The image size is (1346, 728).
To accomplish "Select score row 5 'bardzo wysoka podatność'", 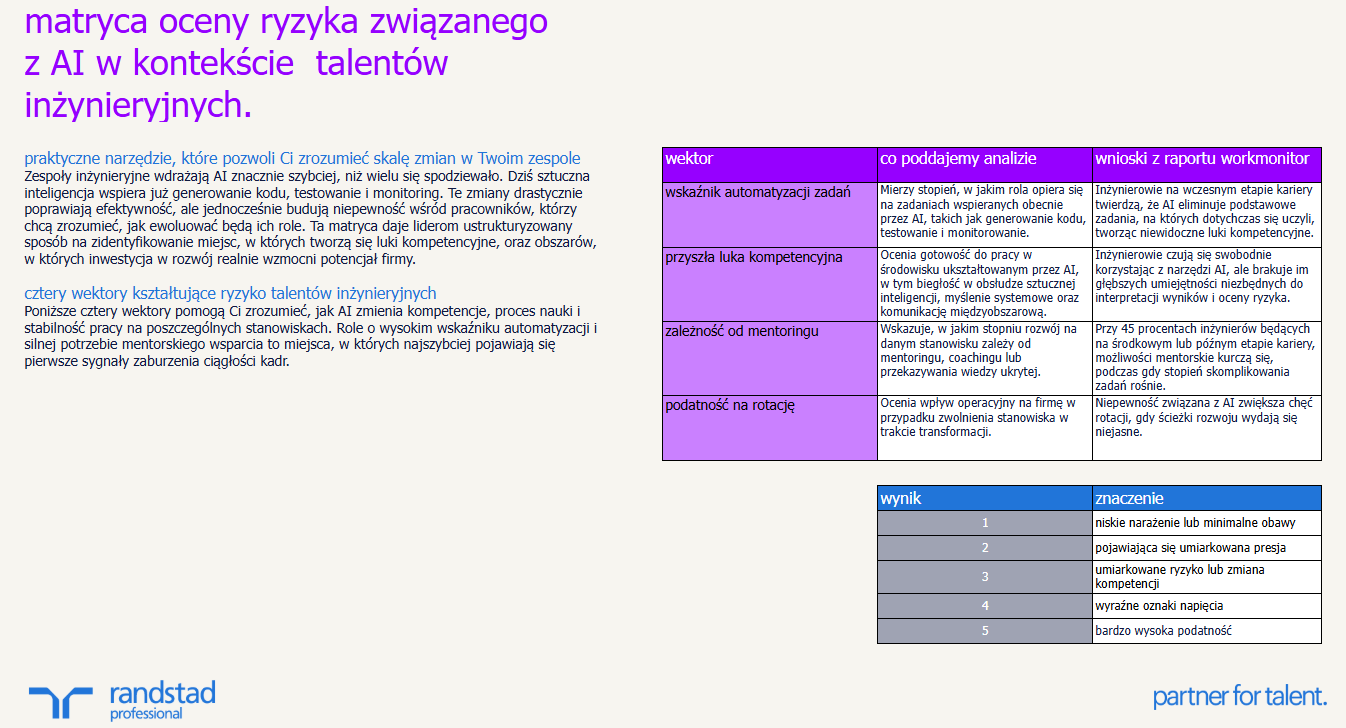I will (x=983, y=631).
